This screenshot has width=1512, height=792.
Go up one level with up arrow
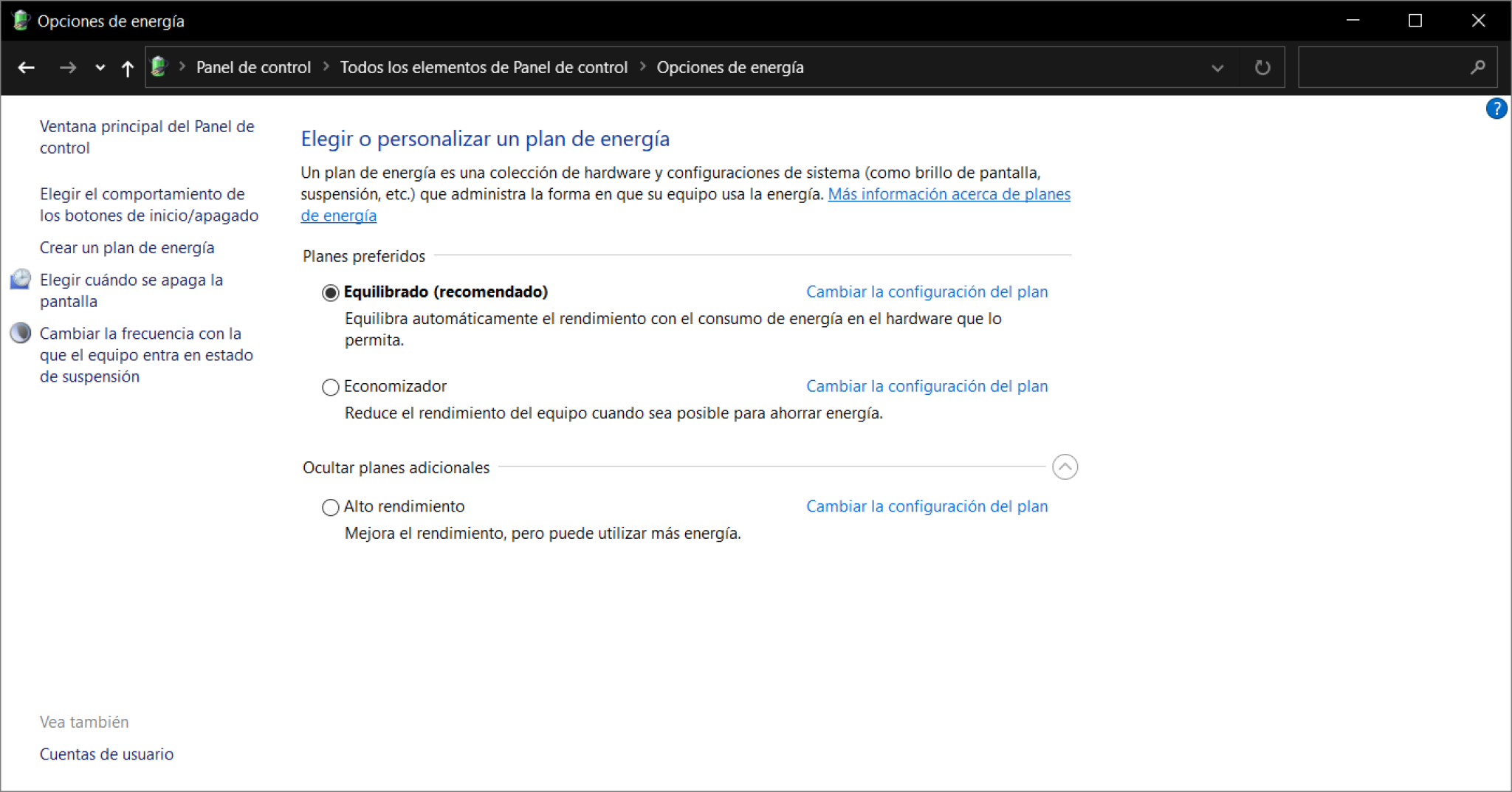pyautogui.click(x=127, y=68)
